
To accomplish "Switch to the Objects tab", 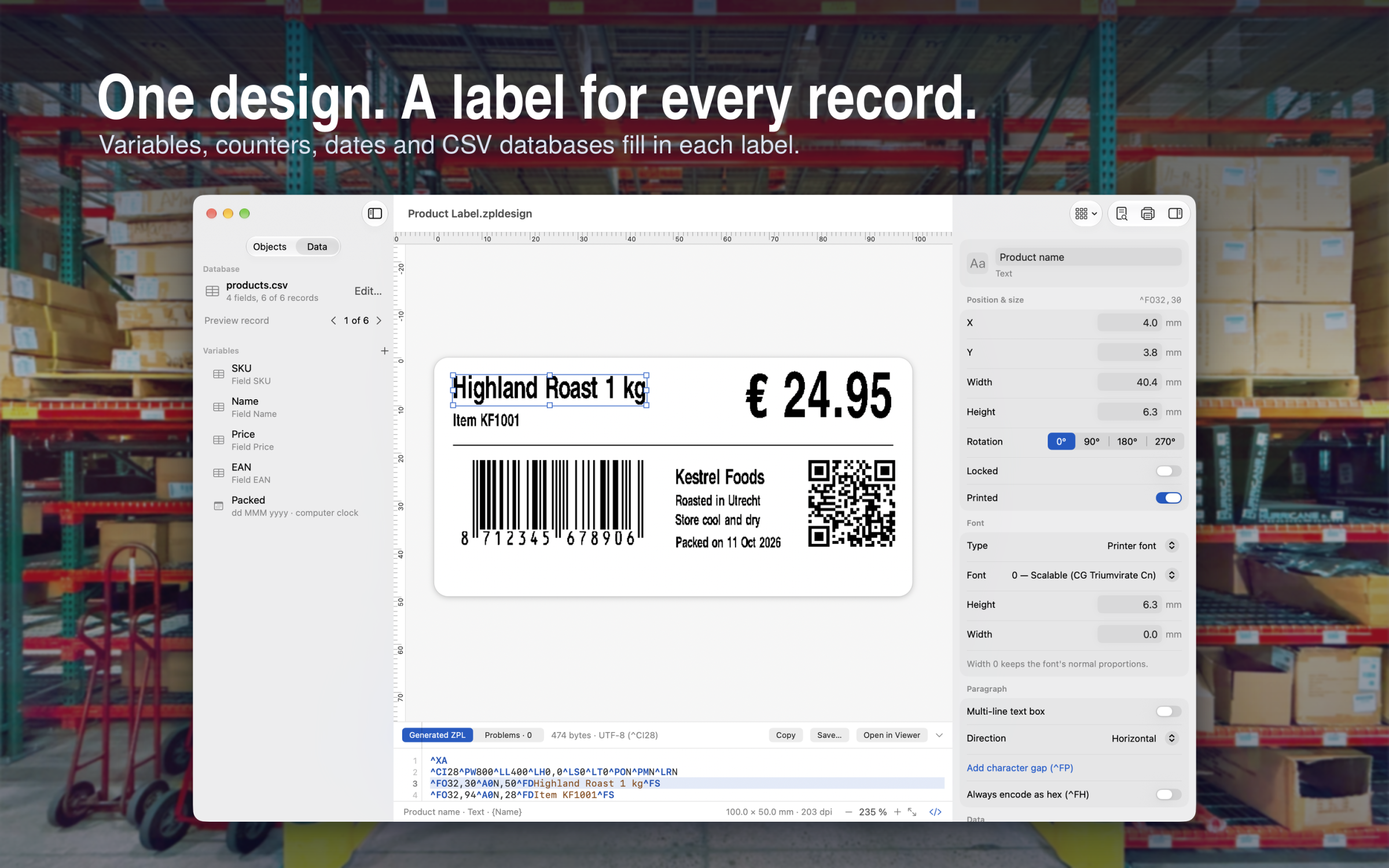I will pos(270,247).
